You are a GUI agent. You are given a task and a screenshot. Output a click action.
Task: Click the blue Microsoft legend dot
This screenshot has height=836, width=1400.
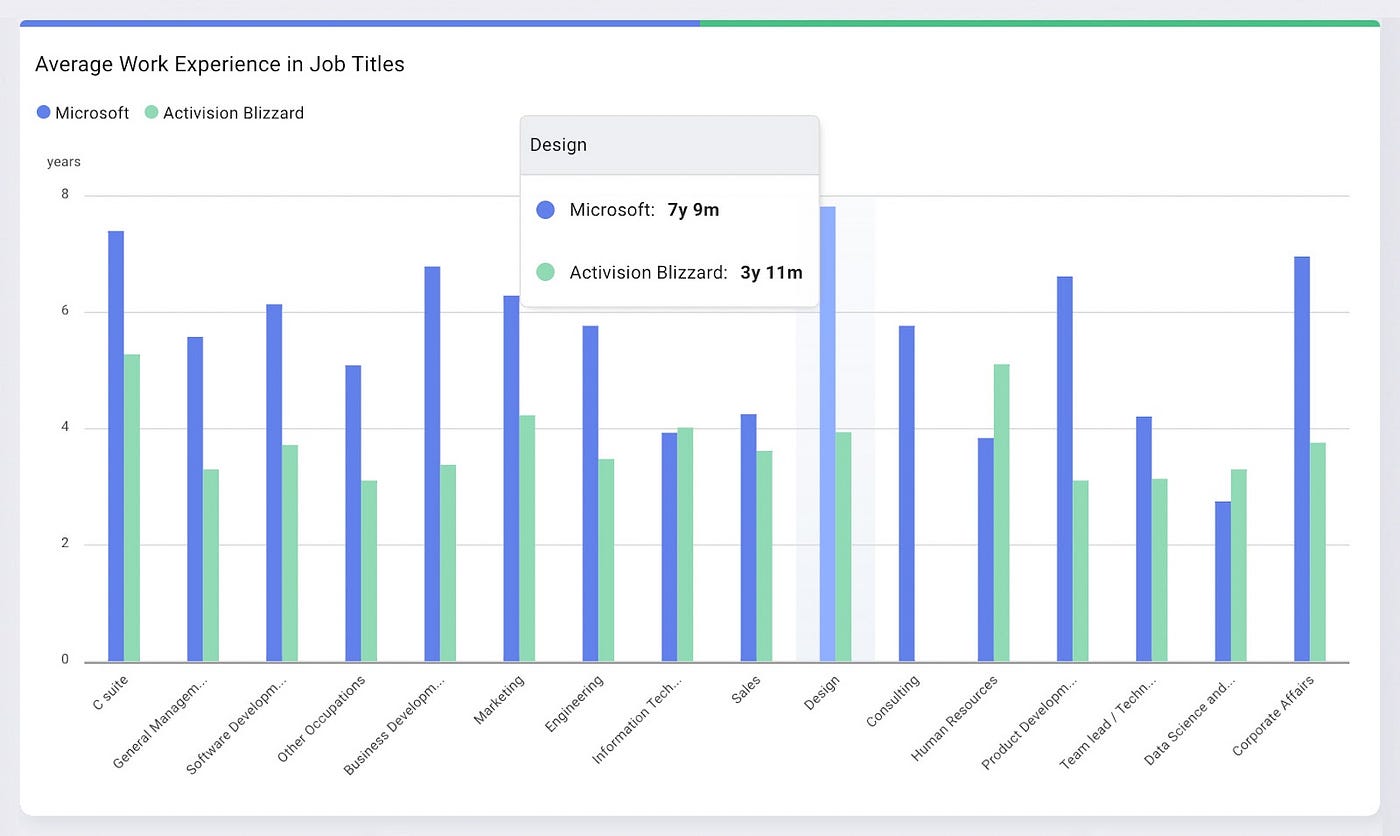43,113
